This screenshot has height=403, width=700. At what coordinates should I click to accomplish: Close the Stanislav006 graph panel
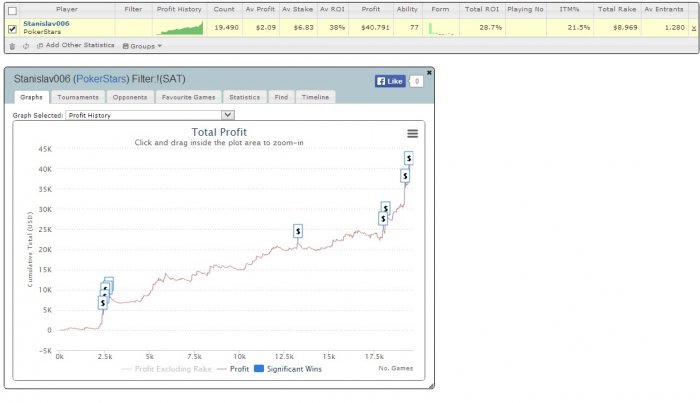(x=429, y=72)
